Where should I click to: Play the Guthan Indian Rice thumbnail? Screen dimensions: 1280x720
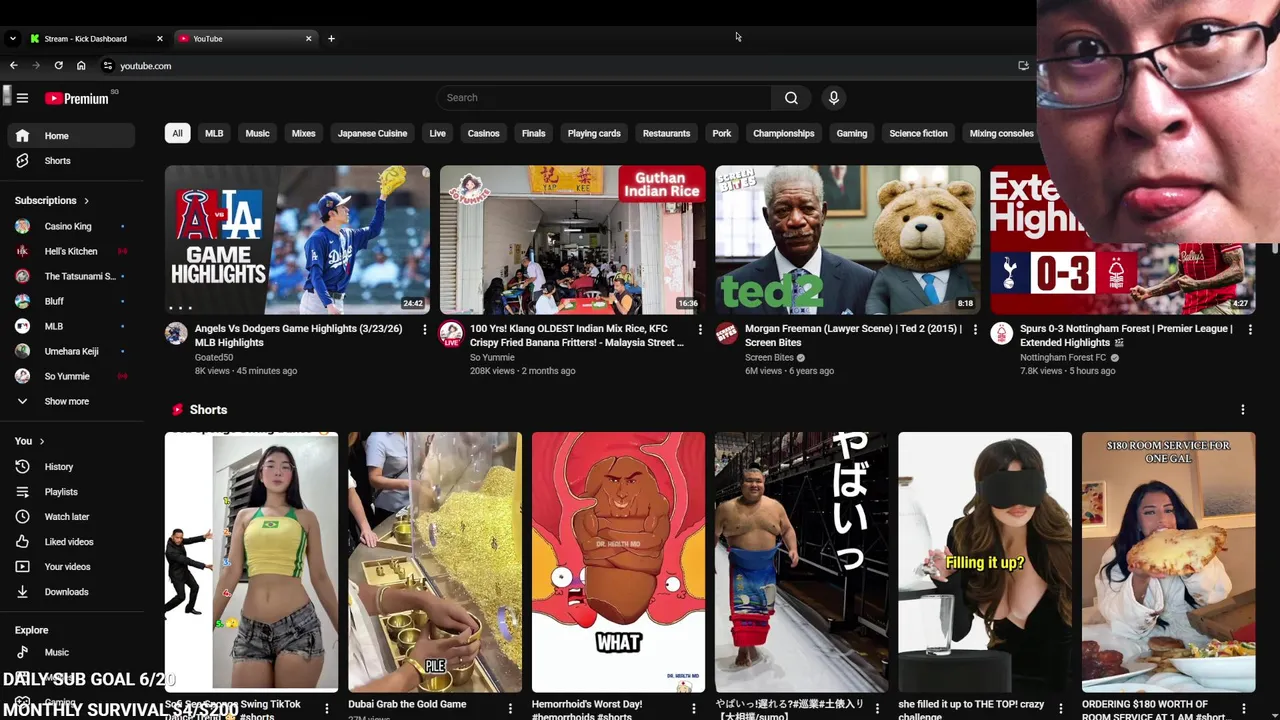(x=572, y=240)
